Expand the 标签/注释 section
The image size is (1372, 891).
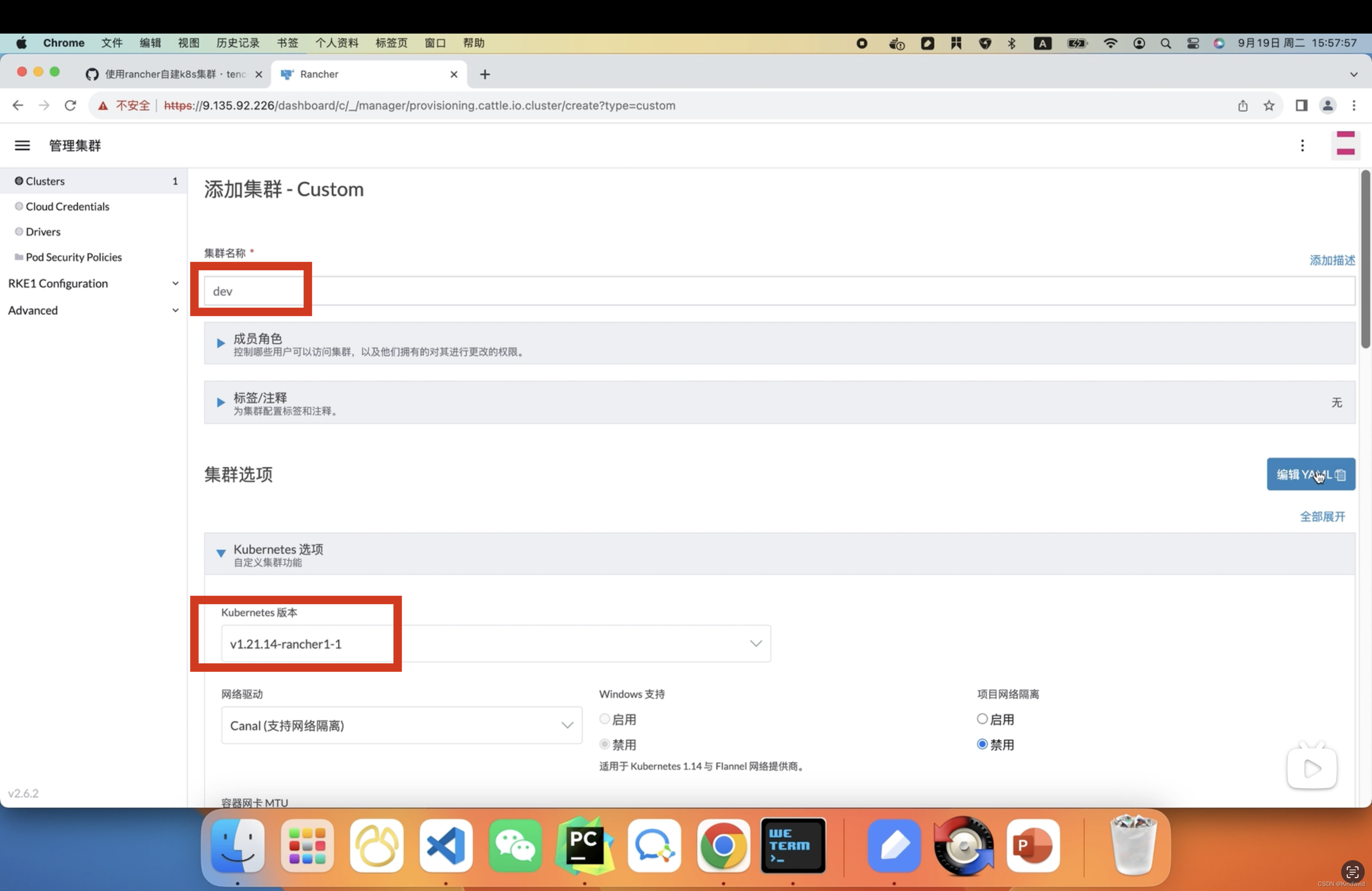(221, 401)
